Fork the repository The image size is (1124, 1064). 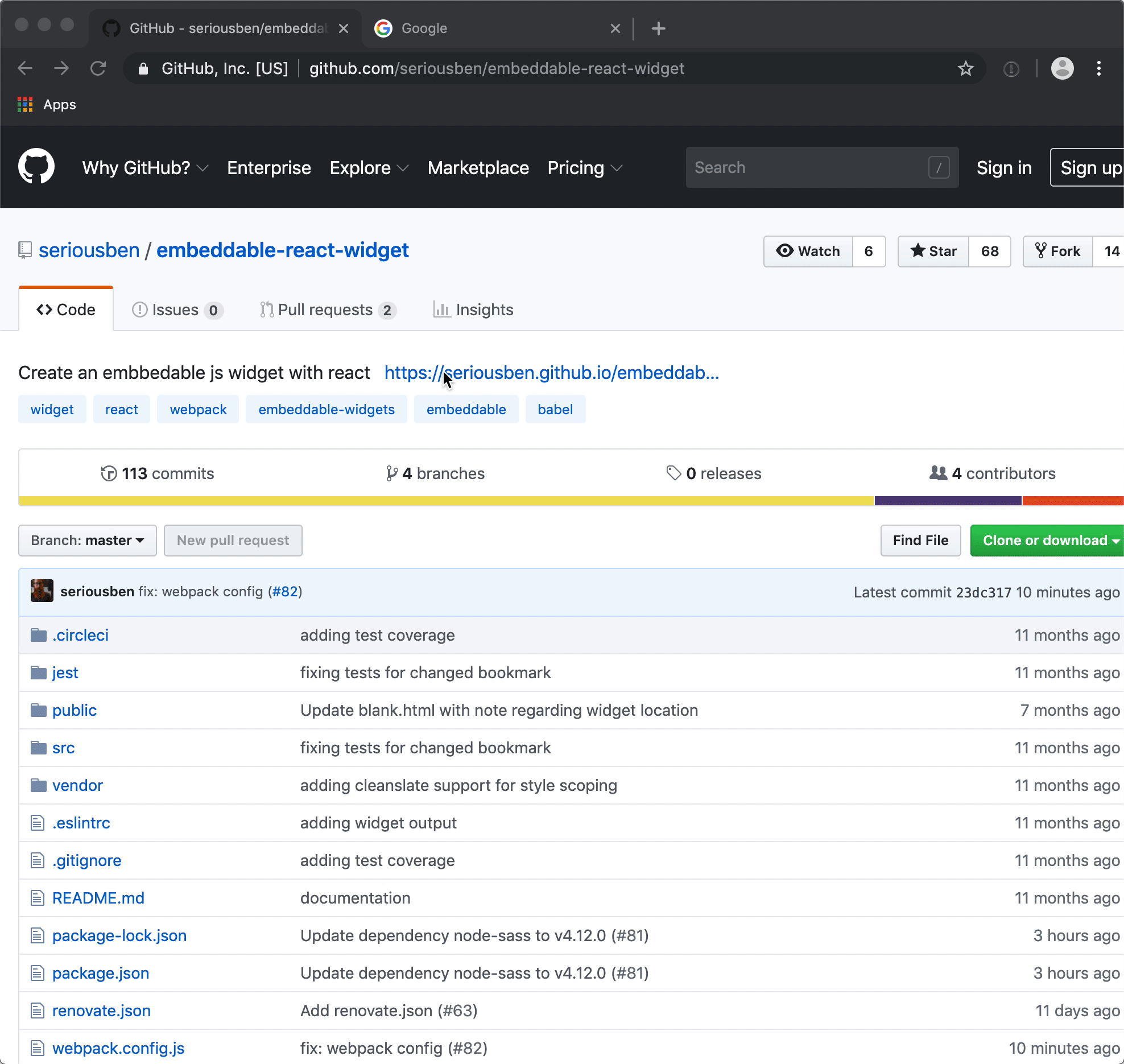1058,251
